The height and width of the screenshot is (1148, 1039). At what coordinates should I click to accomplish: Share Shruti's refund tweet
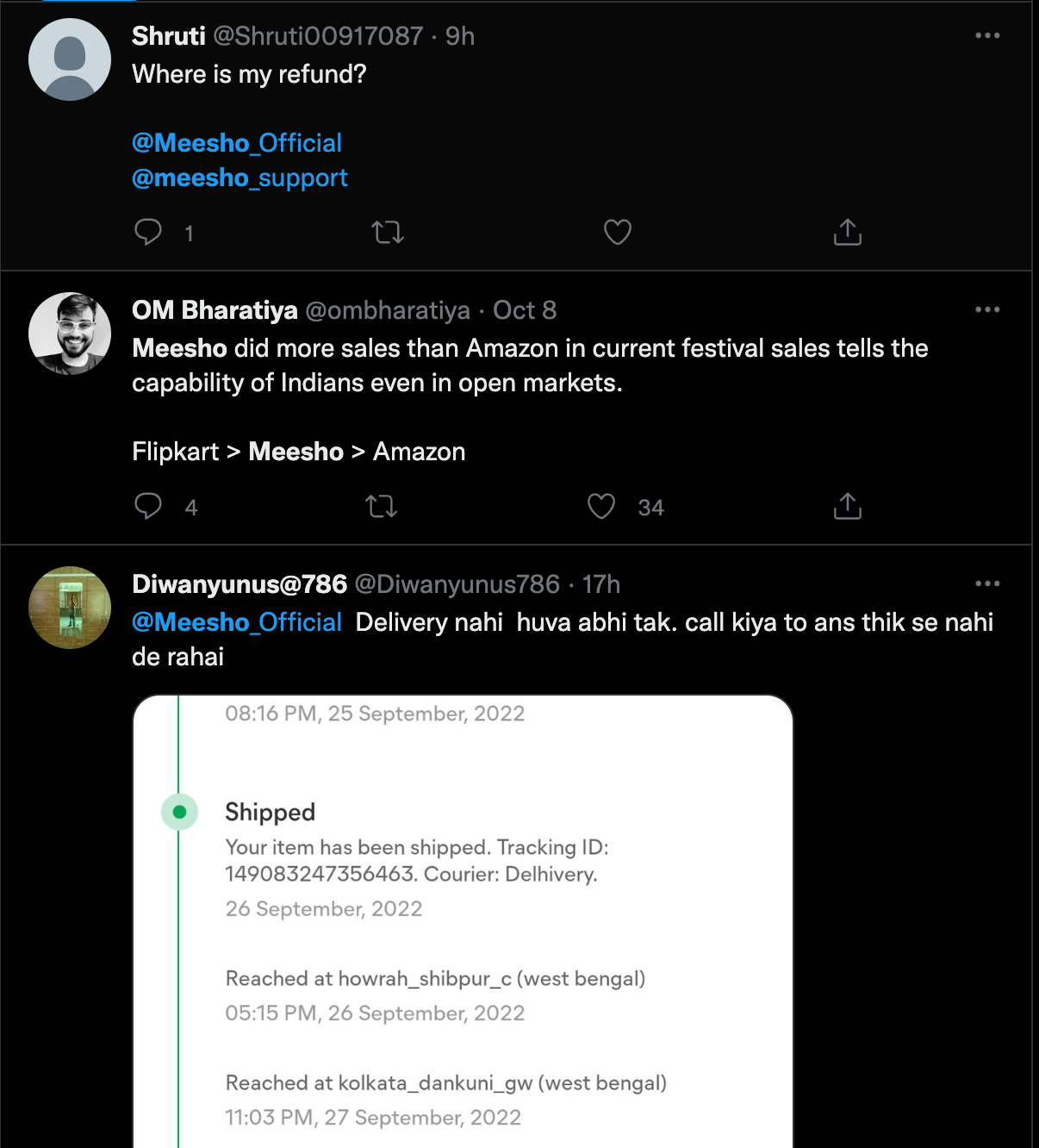(x=848, y=232)
